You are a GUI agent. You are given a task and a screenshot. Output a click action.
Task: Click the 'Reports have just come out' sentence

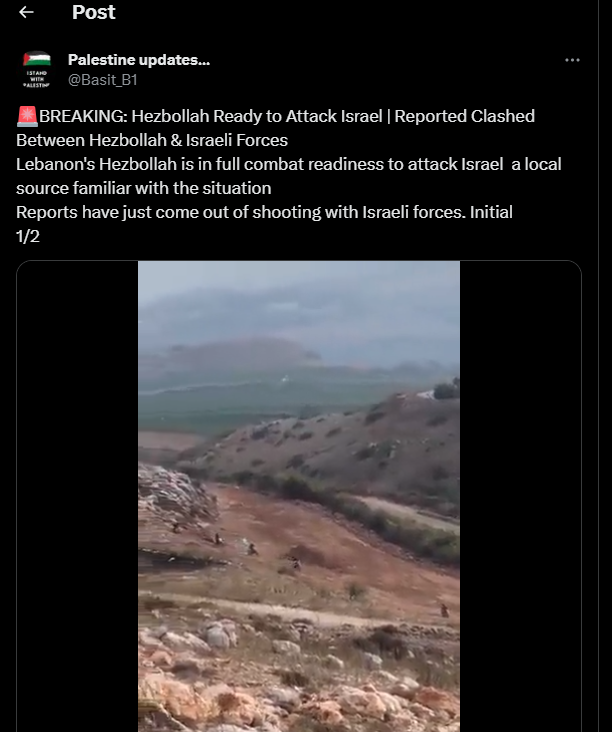point(264,212)
